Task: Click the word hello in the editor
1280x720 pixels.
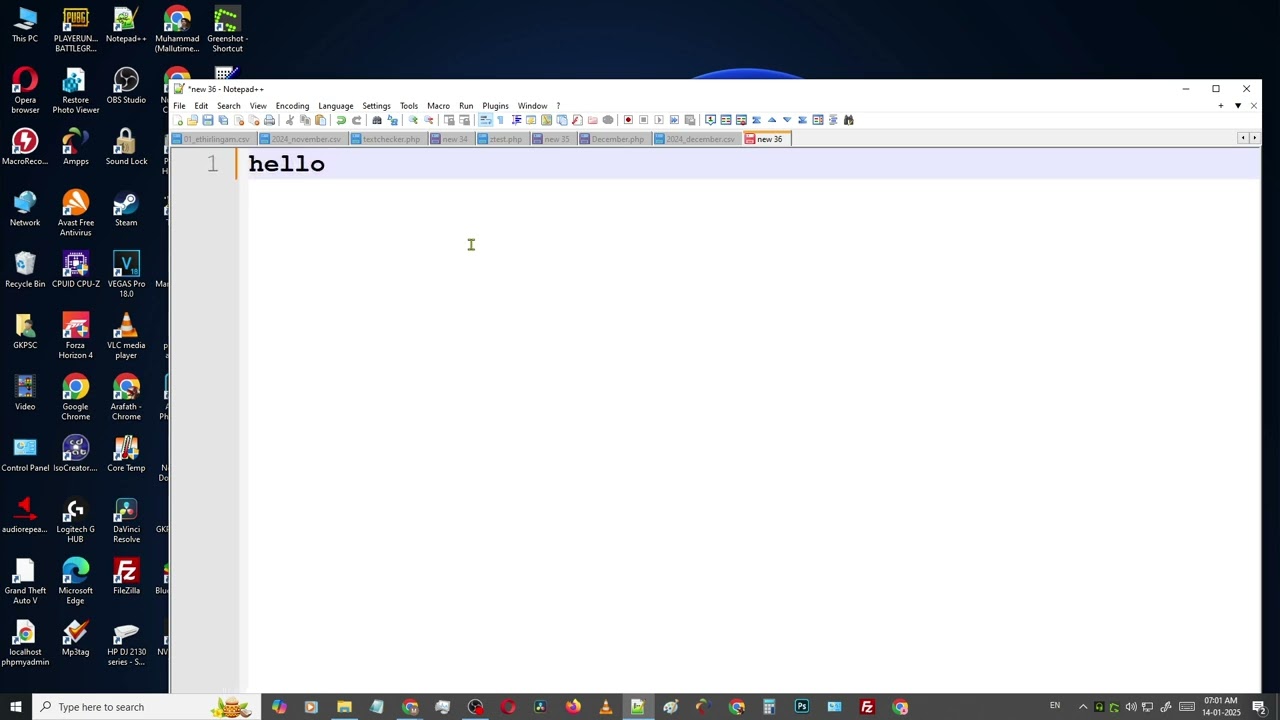Action: coord(286,164)
